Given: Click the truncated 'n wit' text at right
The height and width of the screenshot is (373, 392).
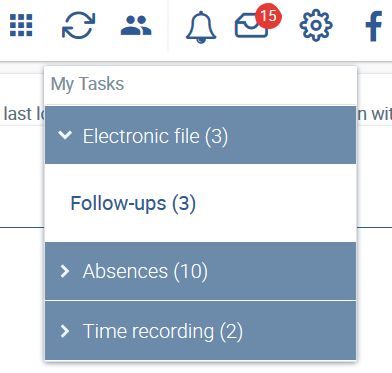Looking at the screenshot, I should [374, 114].
